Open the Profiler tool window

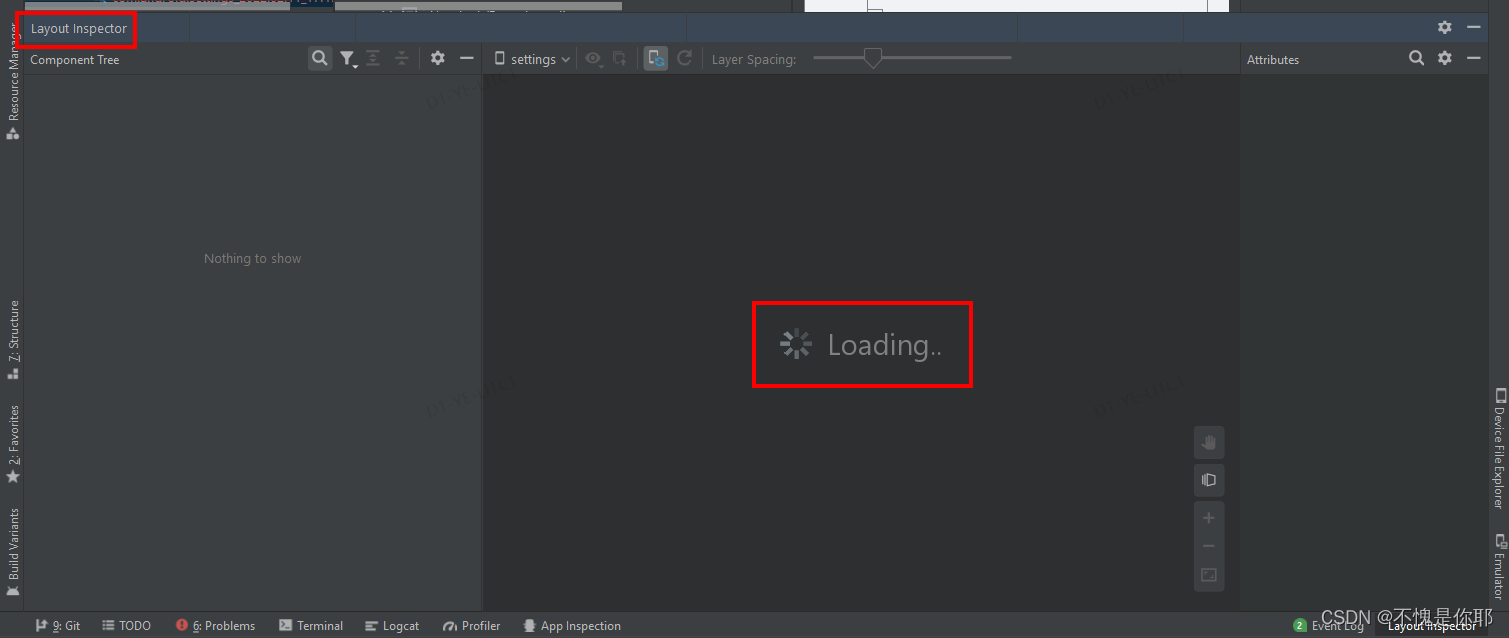click(471, 626)
